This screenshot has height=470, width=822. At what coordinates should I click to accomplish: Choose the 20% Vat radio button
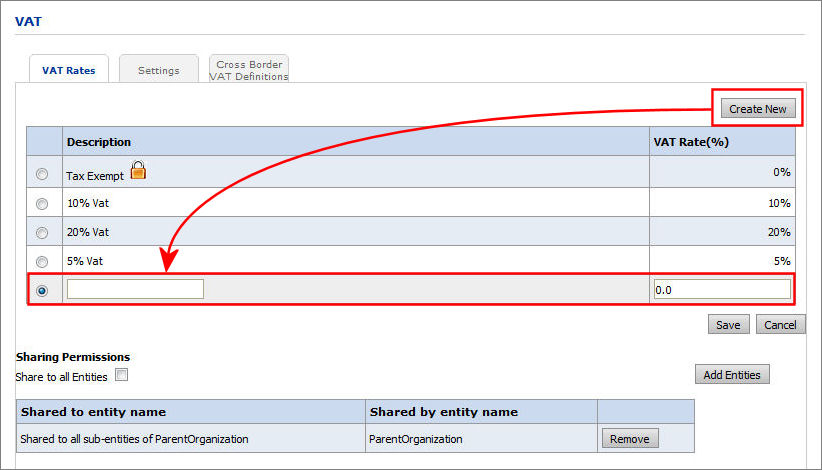(x=42, y=232)
